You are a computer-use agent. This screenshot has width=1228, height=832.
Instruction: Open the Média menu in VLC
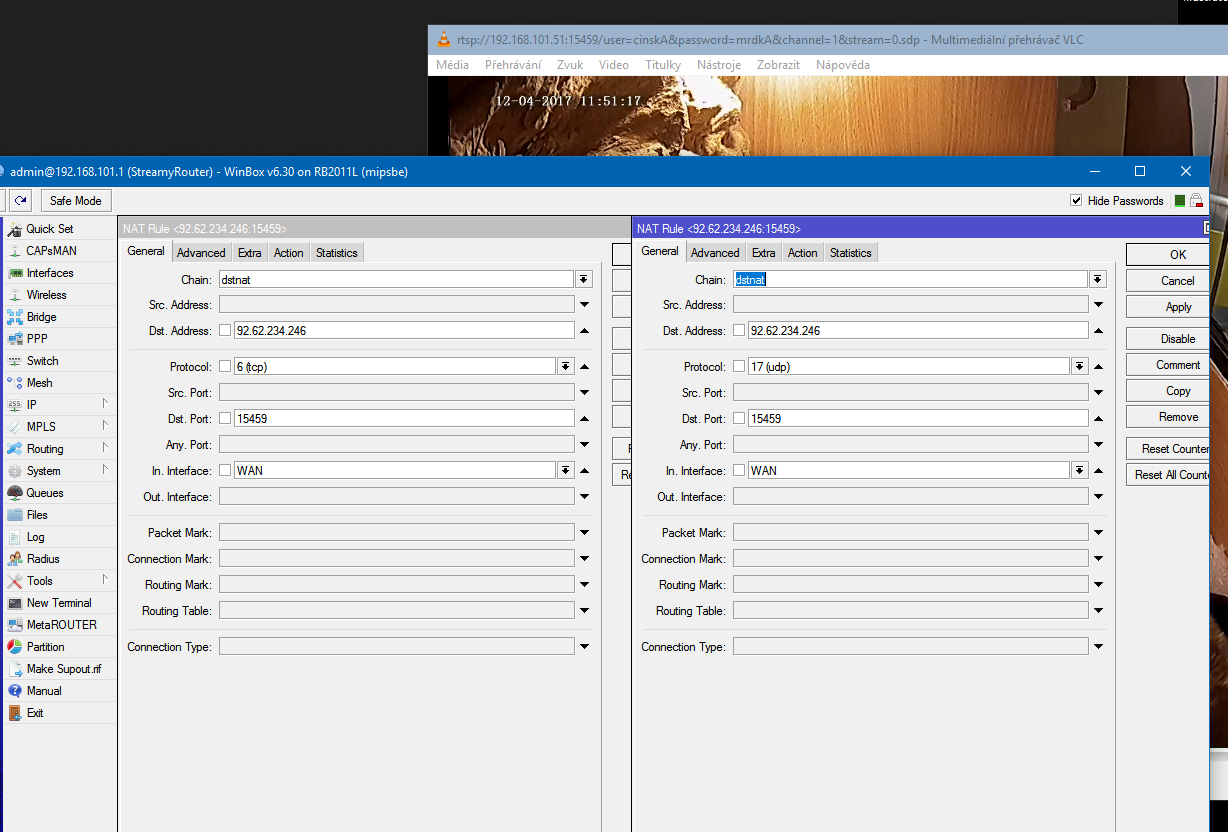(x=453, y=65)
